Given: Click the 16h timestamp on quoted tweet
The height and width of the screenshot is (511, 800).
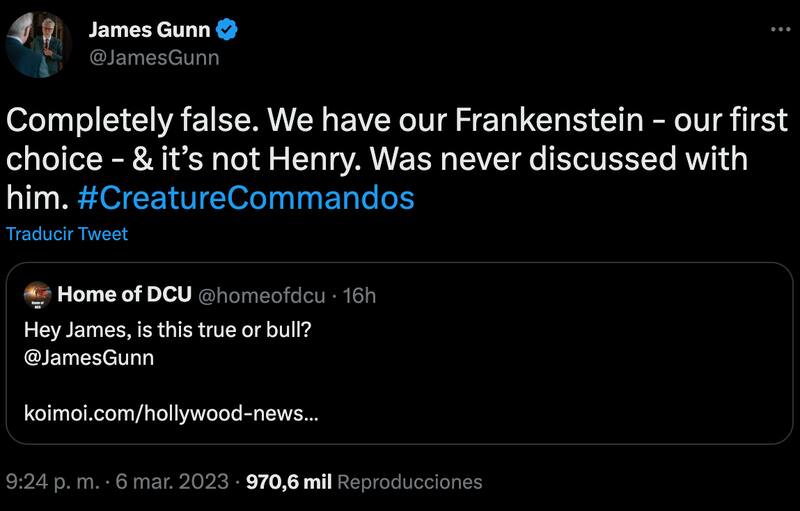Looking at the screenshot, I should 359,295.
